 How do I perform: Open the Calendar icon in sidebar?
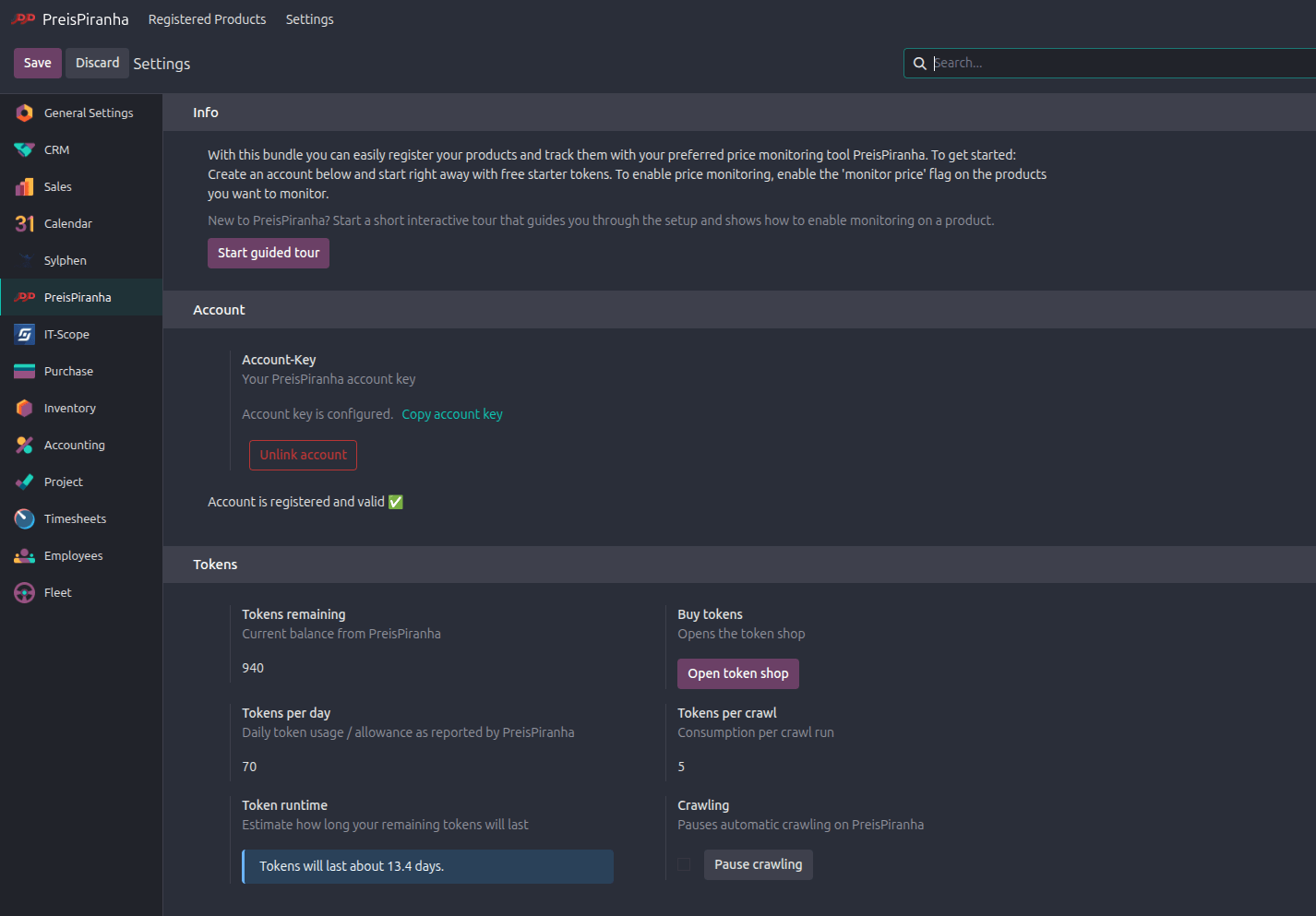point(25,223)
